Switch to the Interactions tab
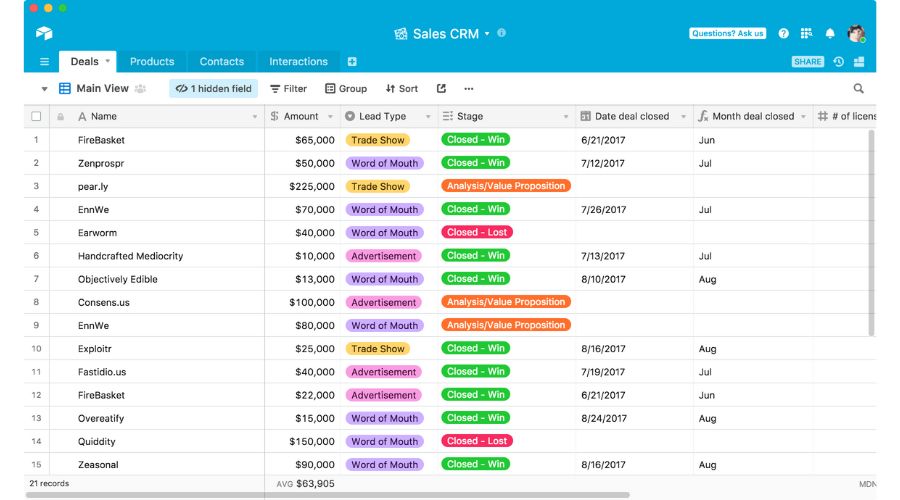Viewport: 900px width, 500px height. coord(298,61)
